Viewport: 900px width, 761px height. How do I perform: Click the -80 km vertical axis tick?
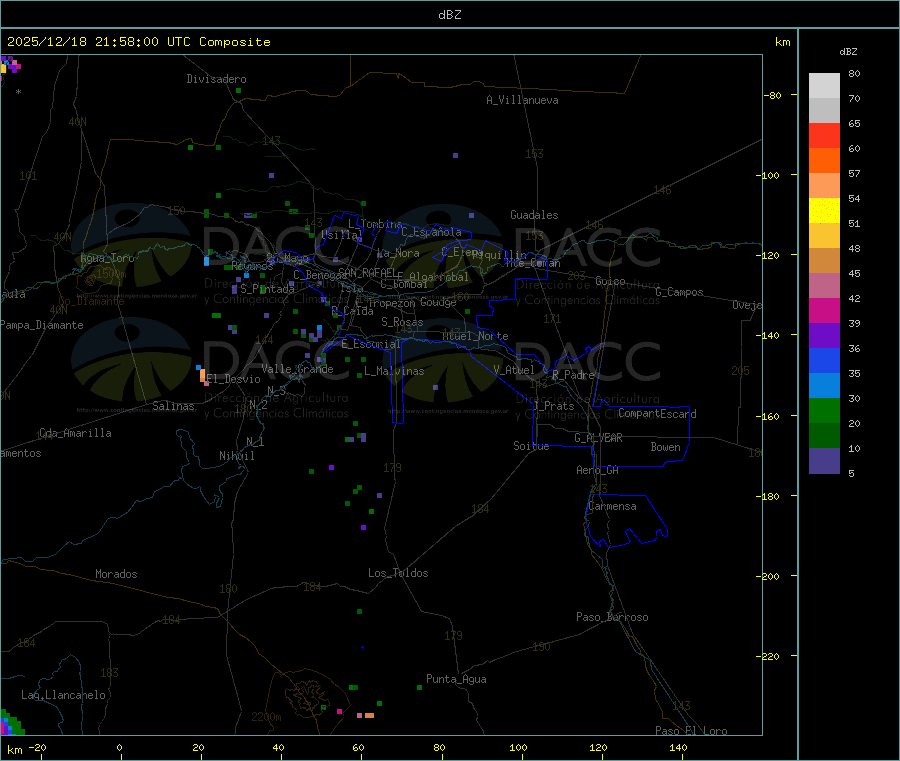(773, 95)
